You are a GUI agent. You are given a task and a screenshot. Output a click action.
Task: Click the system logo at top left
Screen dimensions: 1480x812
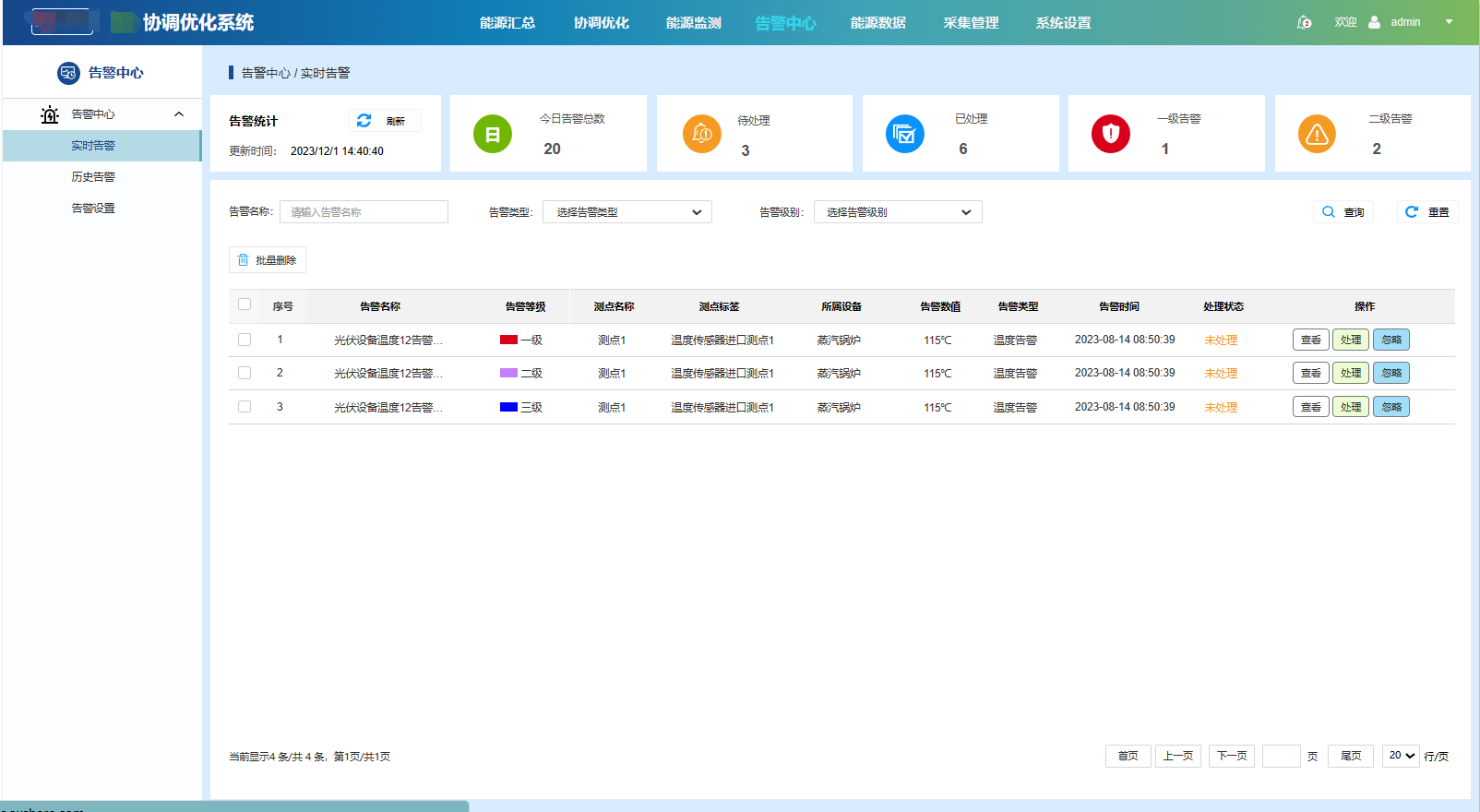[x=63, y=22]
